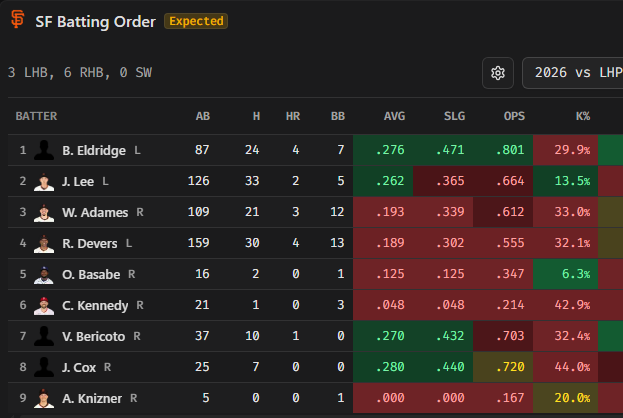Sort table by AVG column header
This screenshot has width=623, height=418.
[x=394, y=116]
